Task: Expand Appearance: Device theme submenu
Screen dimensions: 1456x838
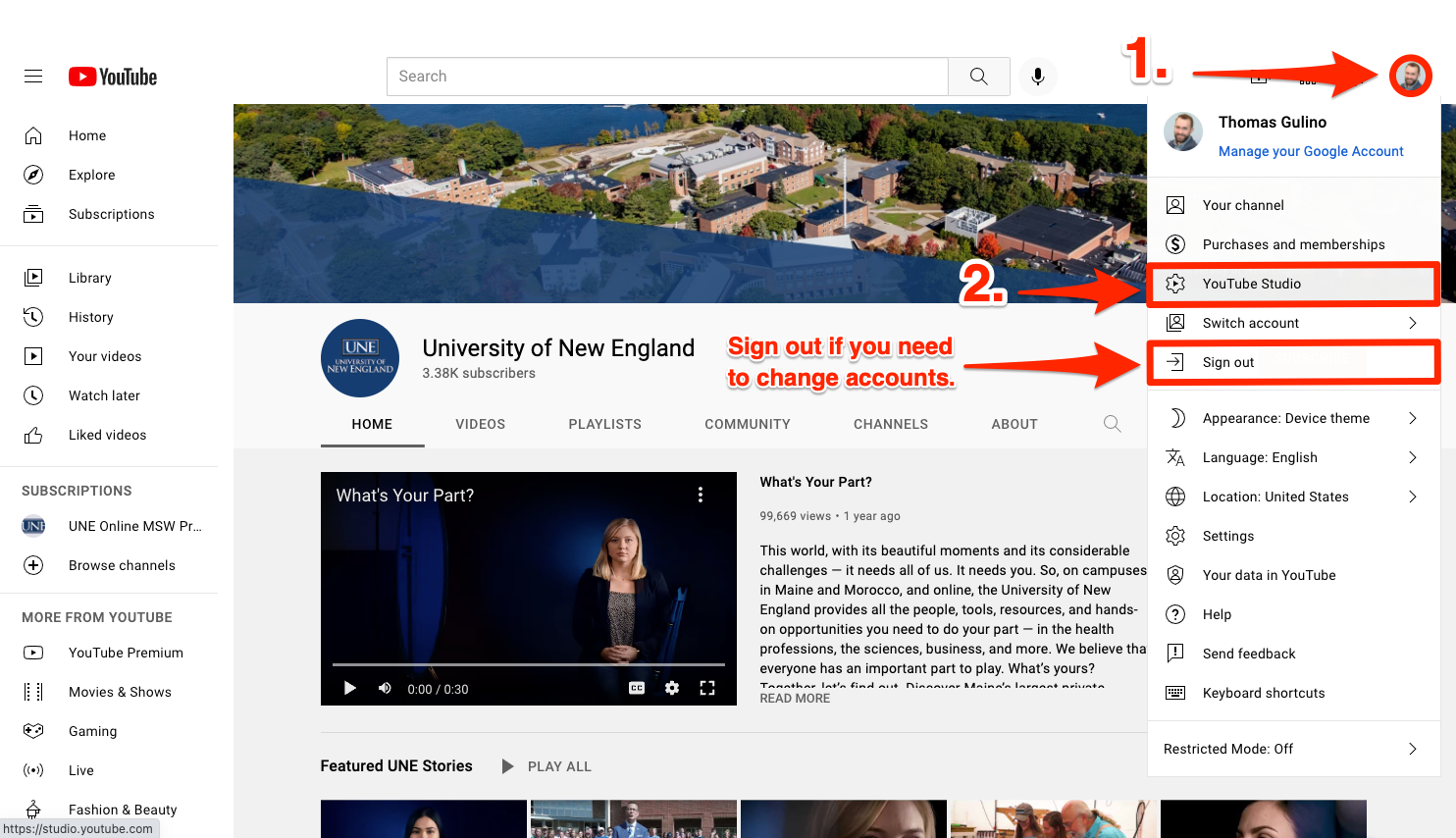Action: 1293,418
